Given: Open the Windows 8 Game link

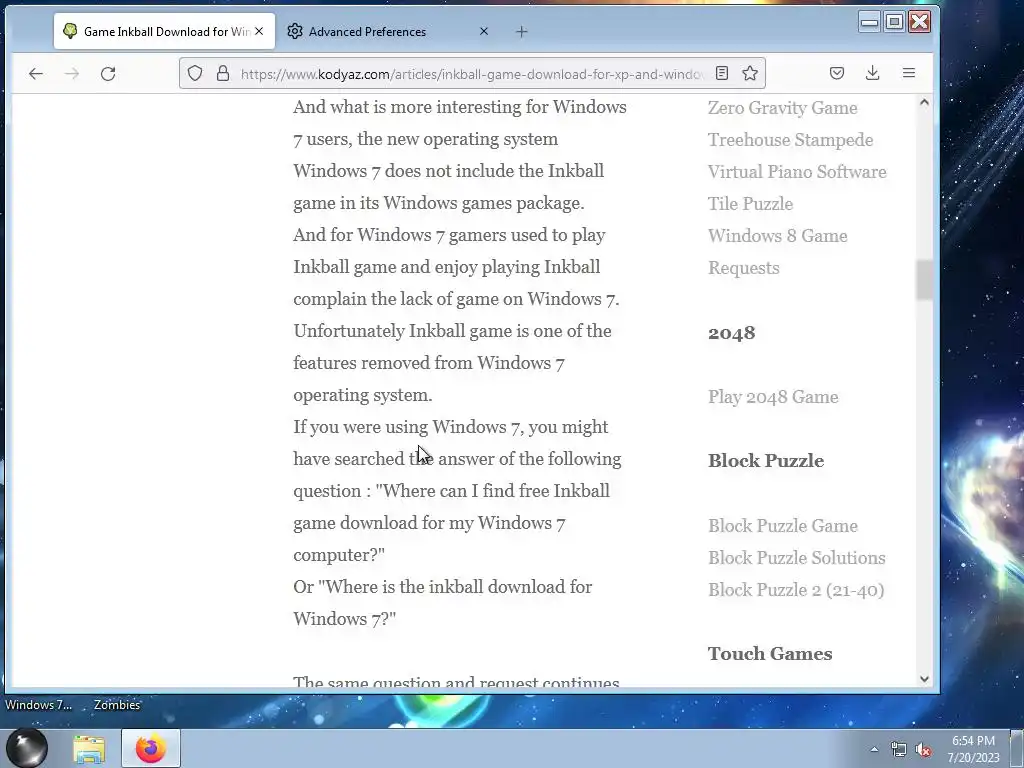Looking at the screenshot, I should [x=778, y=236].
